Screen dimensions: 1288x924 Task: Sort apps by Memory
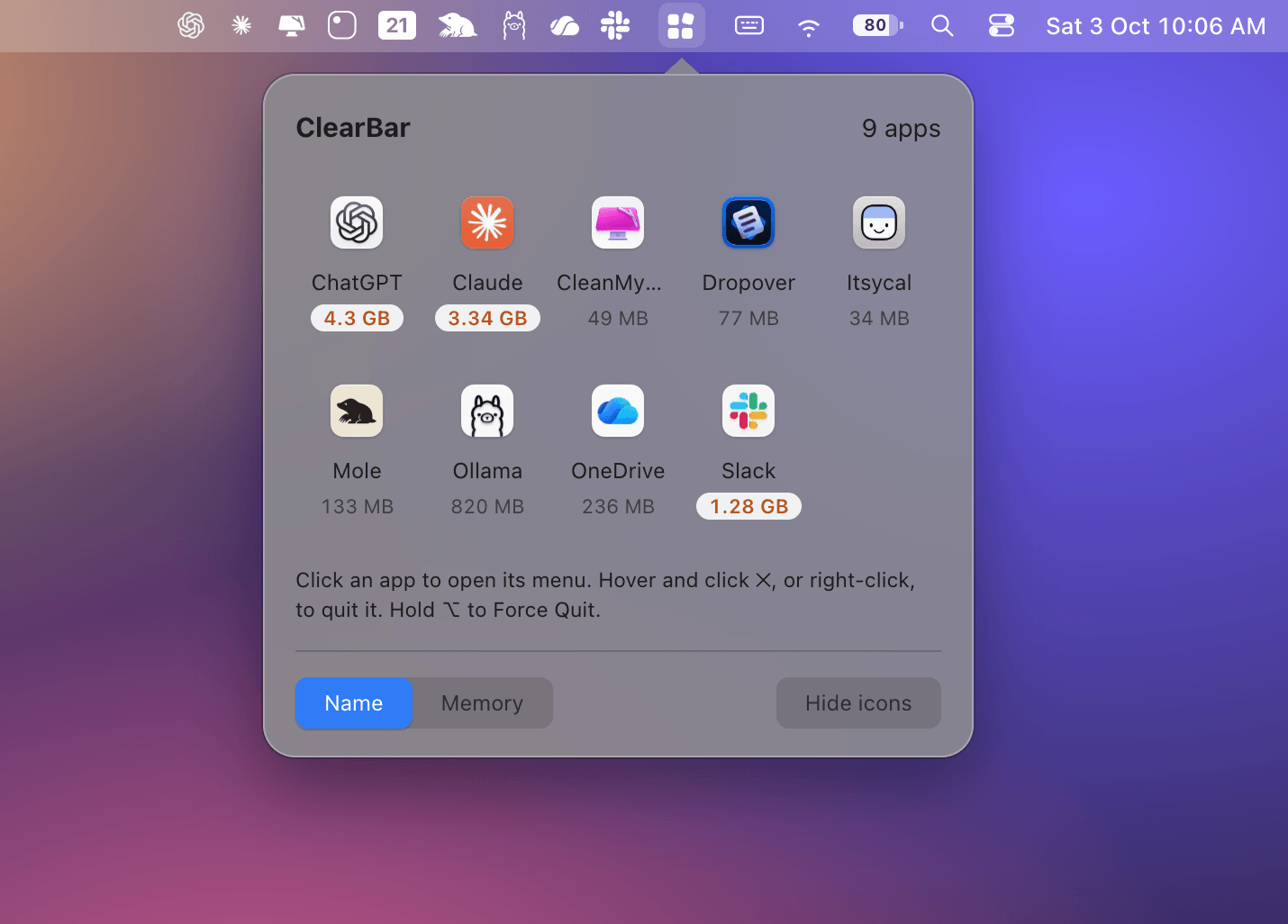[x=483, y=703]
